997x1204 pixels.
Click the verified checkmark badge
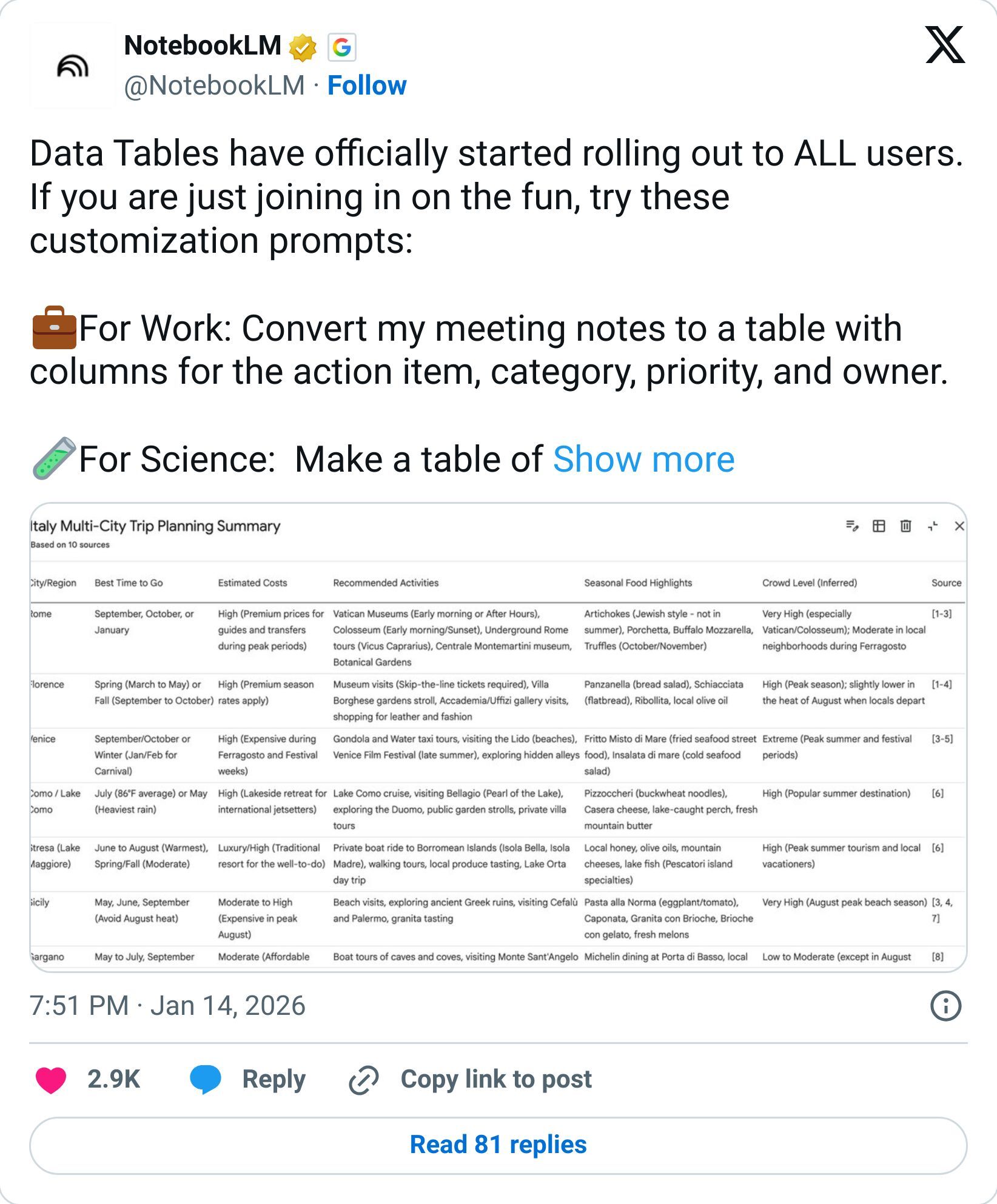click(x=302, y=47)
